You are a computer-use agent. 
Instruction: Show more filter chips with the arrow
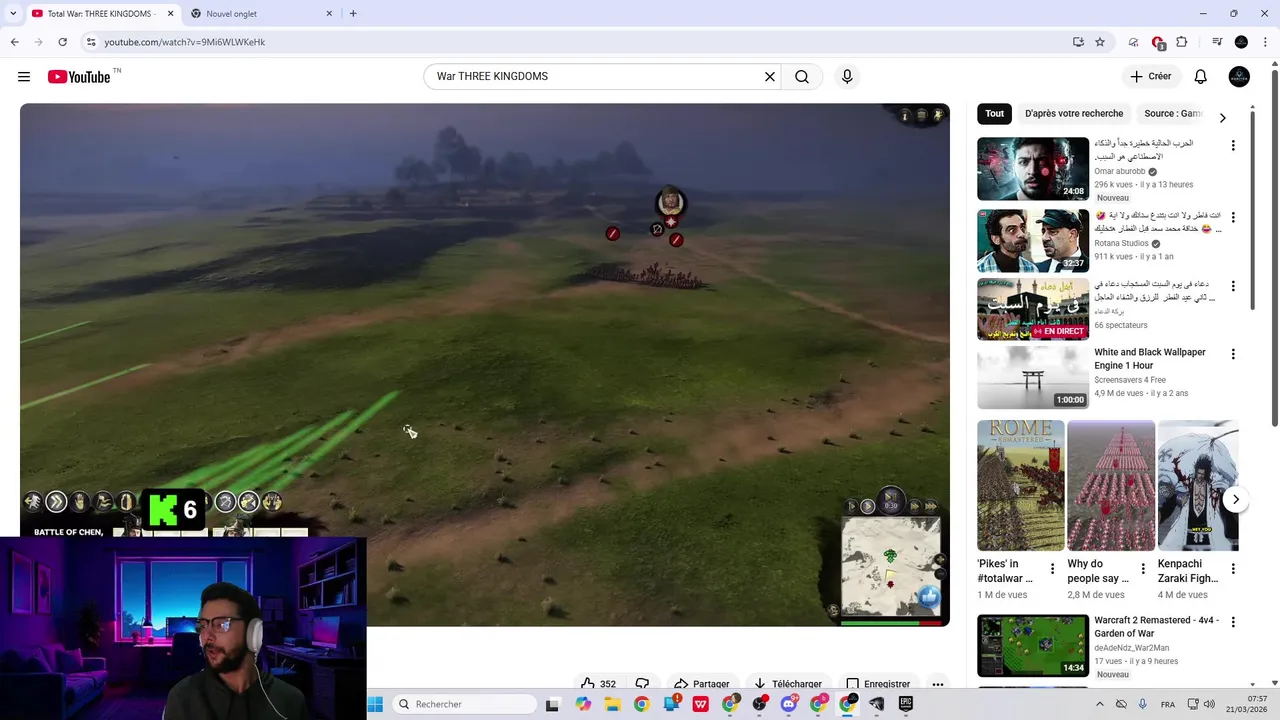1222,118
